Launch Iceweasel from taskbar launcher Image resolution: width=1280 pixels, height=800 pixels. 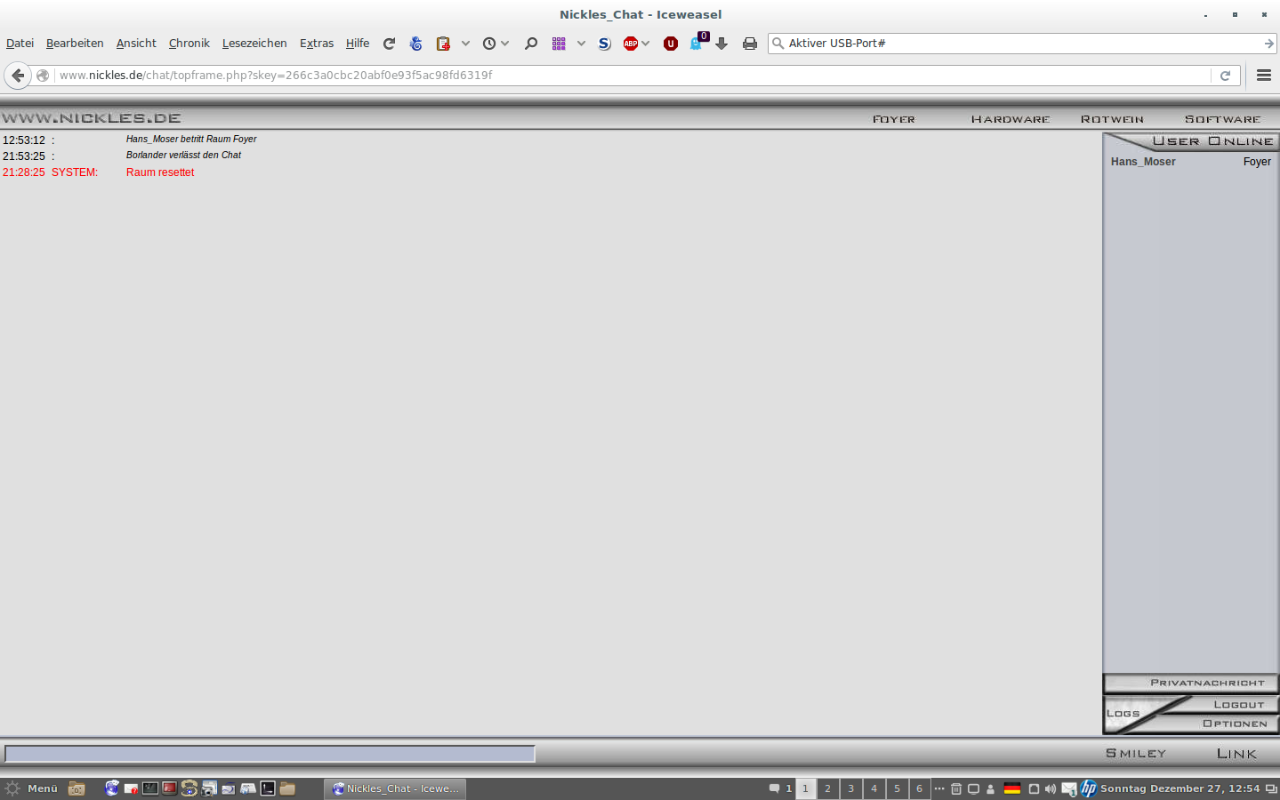point(112,788)
